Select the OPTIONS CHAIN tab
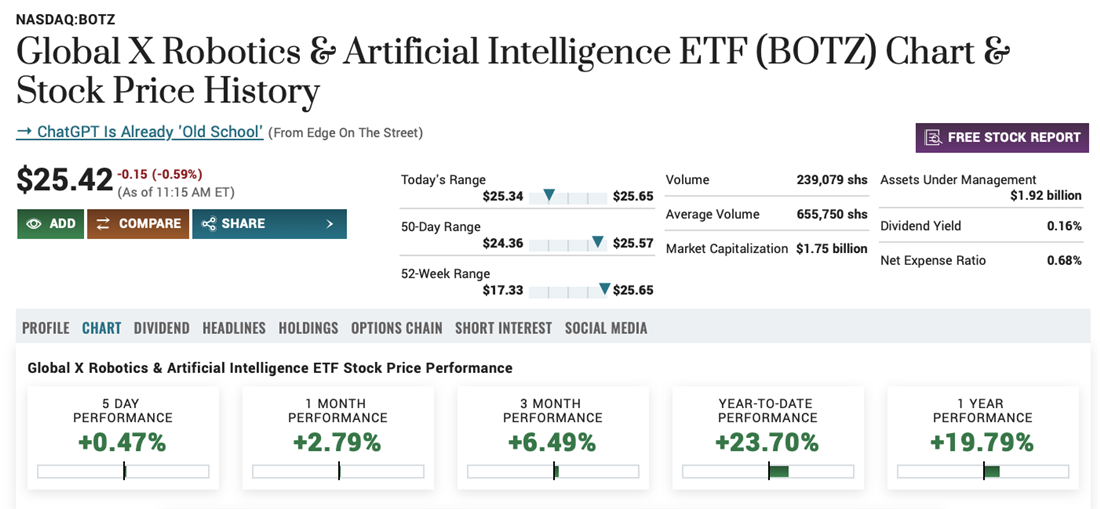The image size is (1100, 509). pyautogui.click(x=397, y=328)
